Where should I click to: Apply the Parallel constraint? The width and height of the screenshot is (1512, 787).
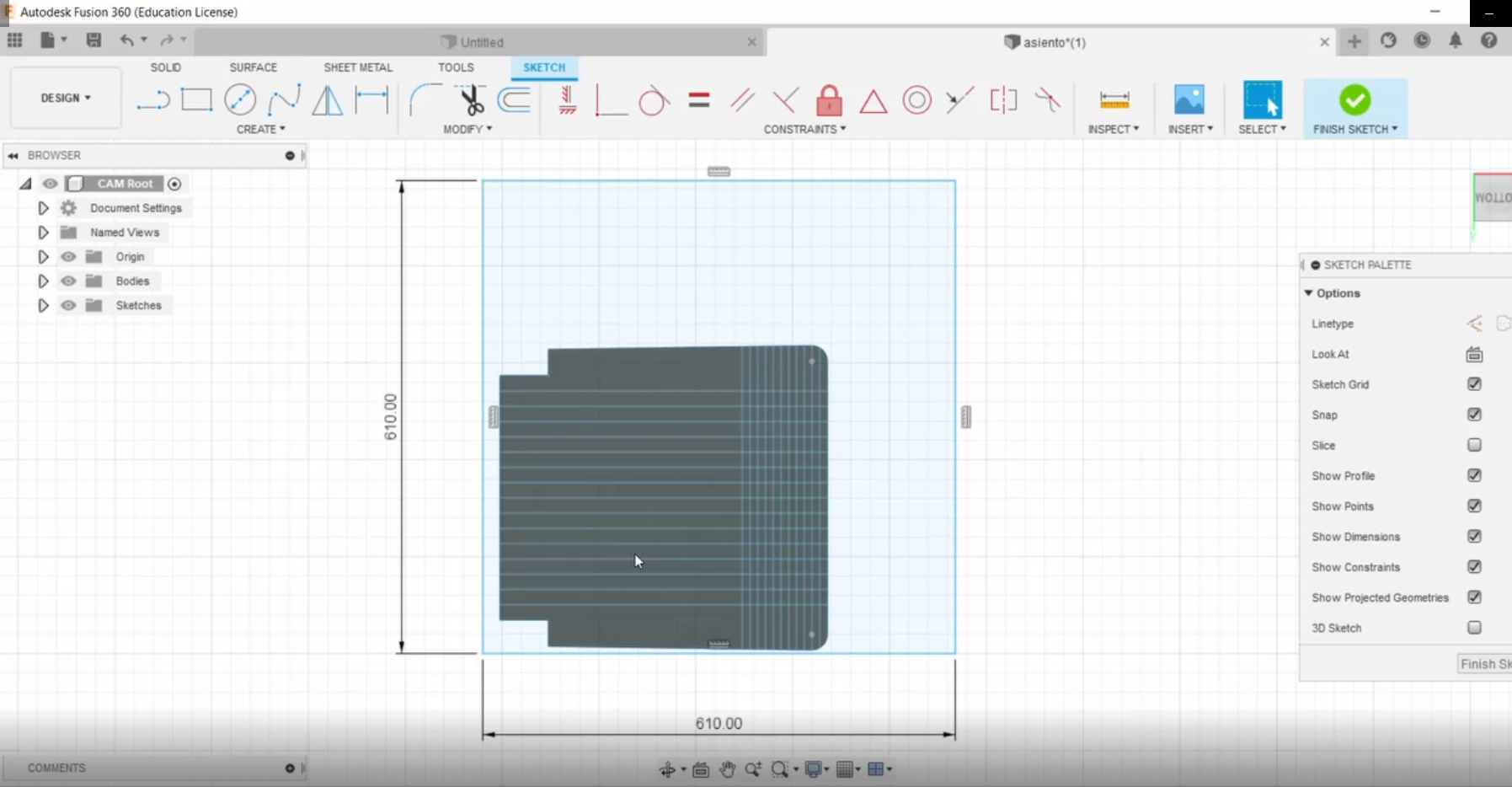[742, 100]
